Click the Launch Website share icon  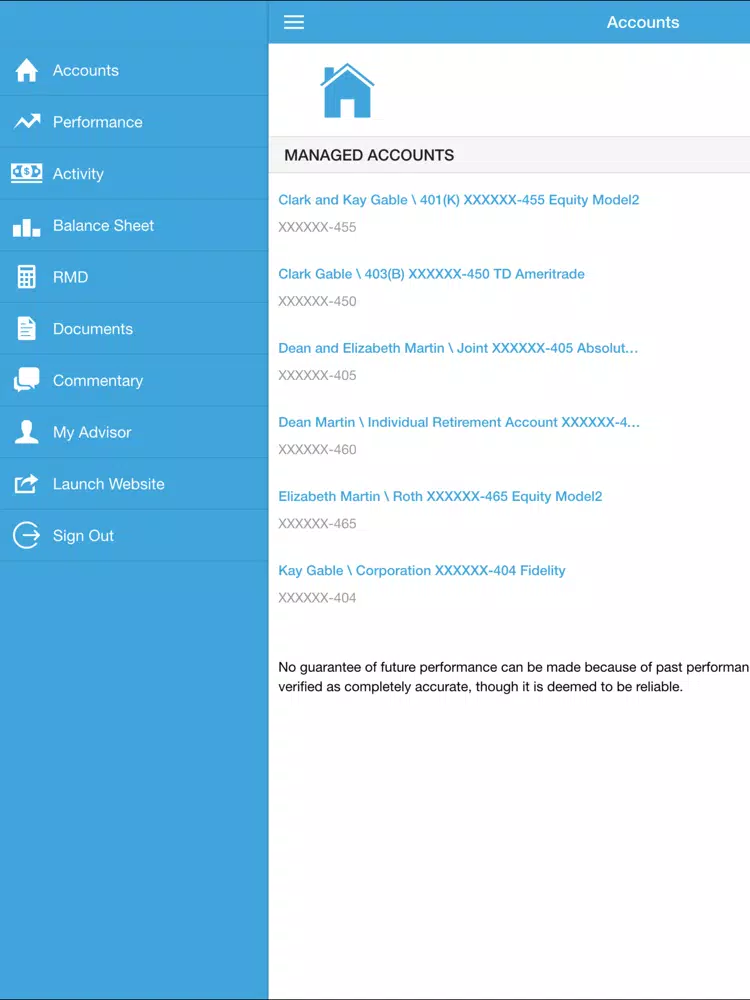pyautogui.click(x=26, y=484)
